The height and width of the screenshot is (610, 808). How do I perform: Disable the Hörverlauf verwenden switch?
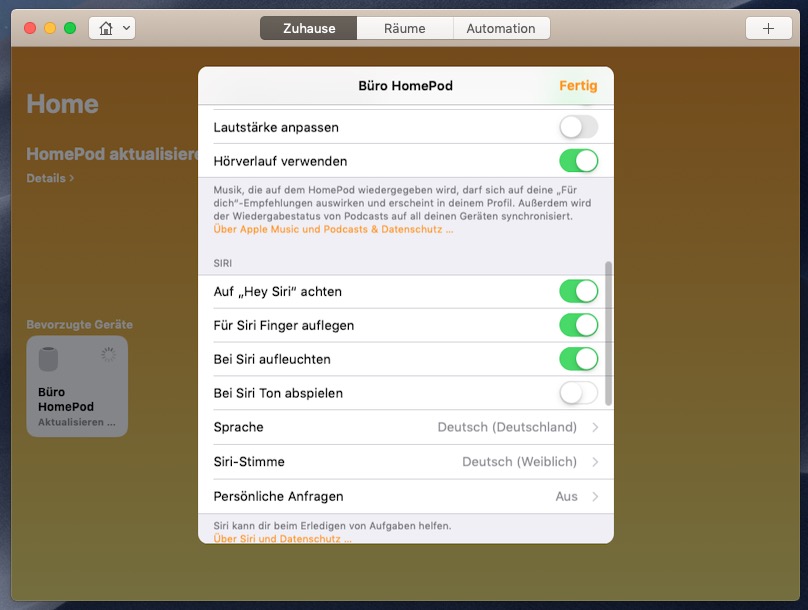pos(578,161)
